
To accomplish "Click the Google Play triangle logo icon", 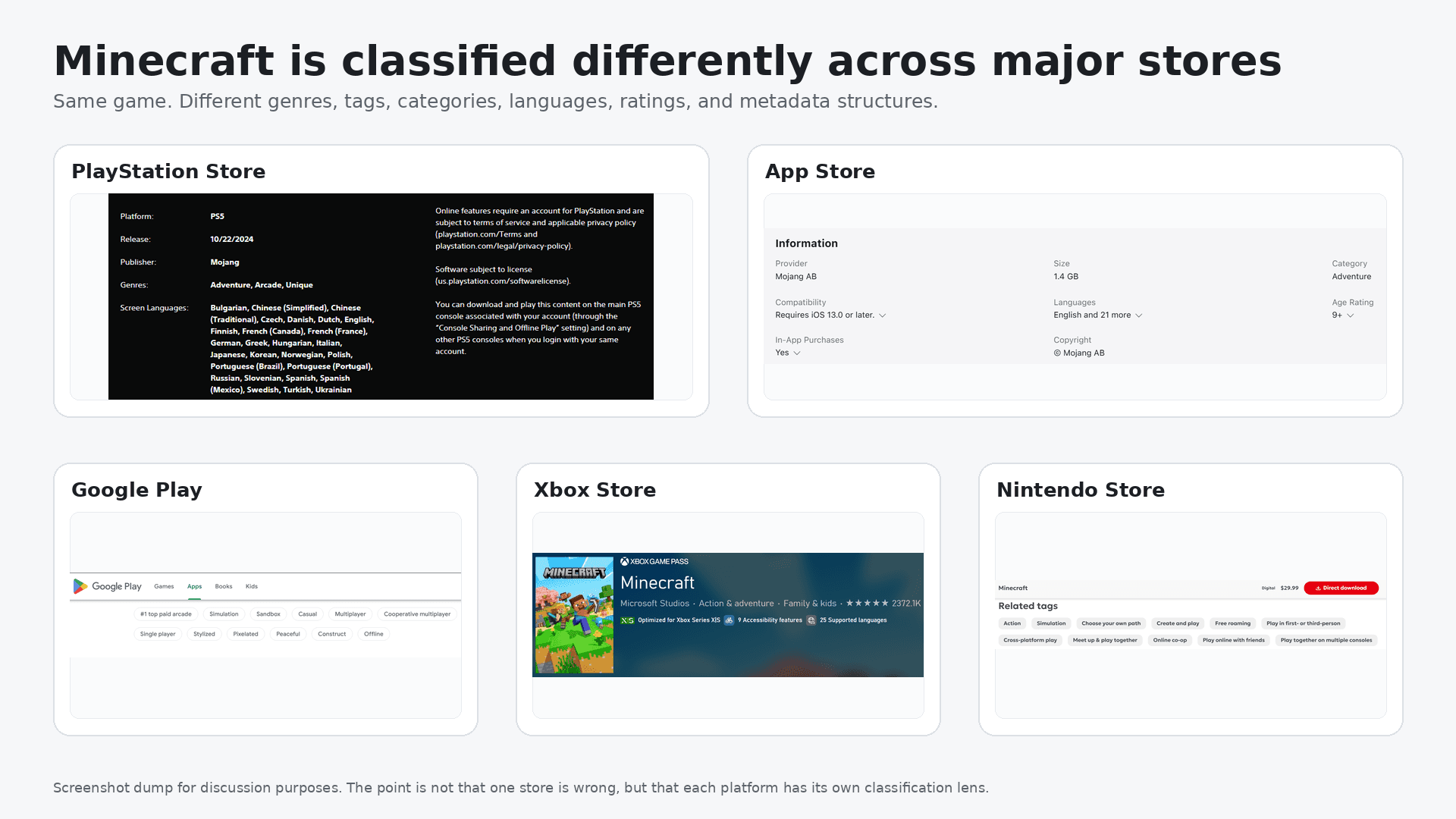I will tap(80, 586).
